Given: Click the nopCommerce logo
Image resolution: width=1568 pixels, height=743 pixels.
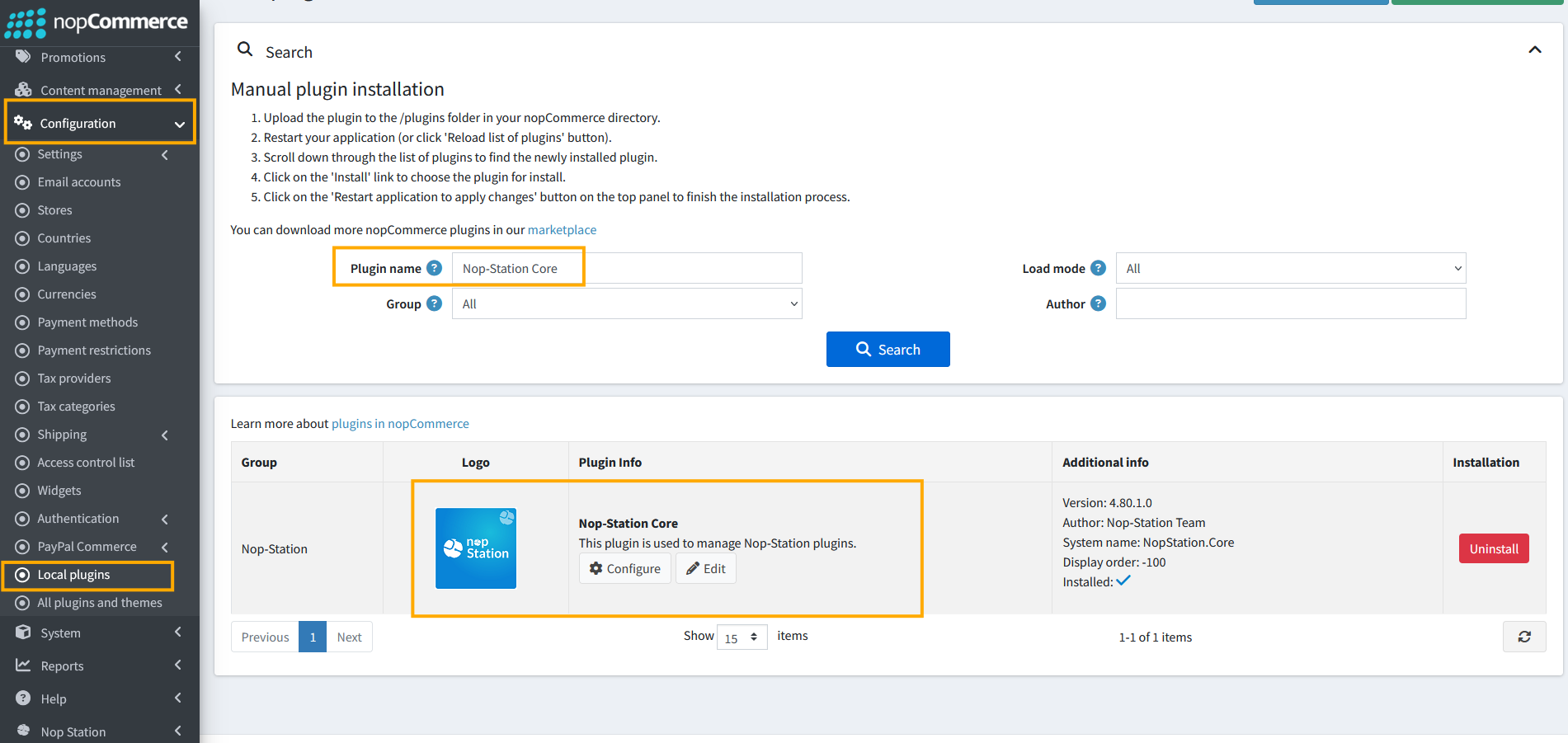Looking at the screenshot, I should click(x=97, y=22).
